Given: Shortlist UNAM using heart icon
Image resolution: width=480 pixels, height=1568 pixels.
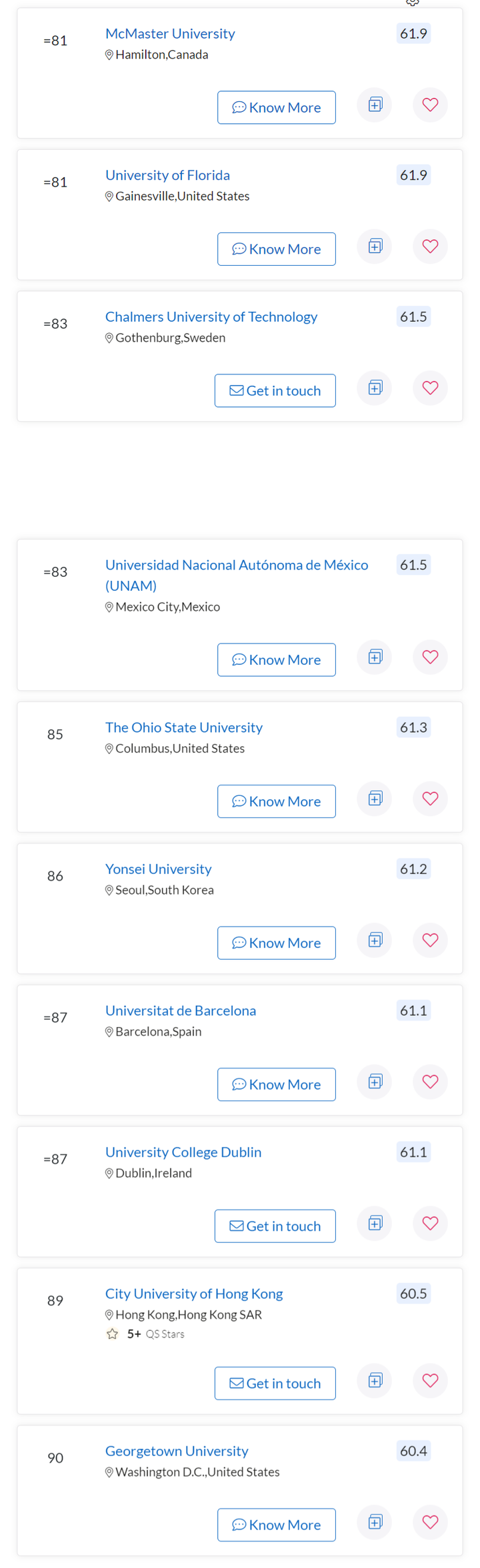Looking at the screenshot, I should [x=430, y=657].
